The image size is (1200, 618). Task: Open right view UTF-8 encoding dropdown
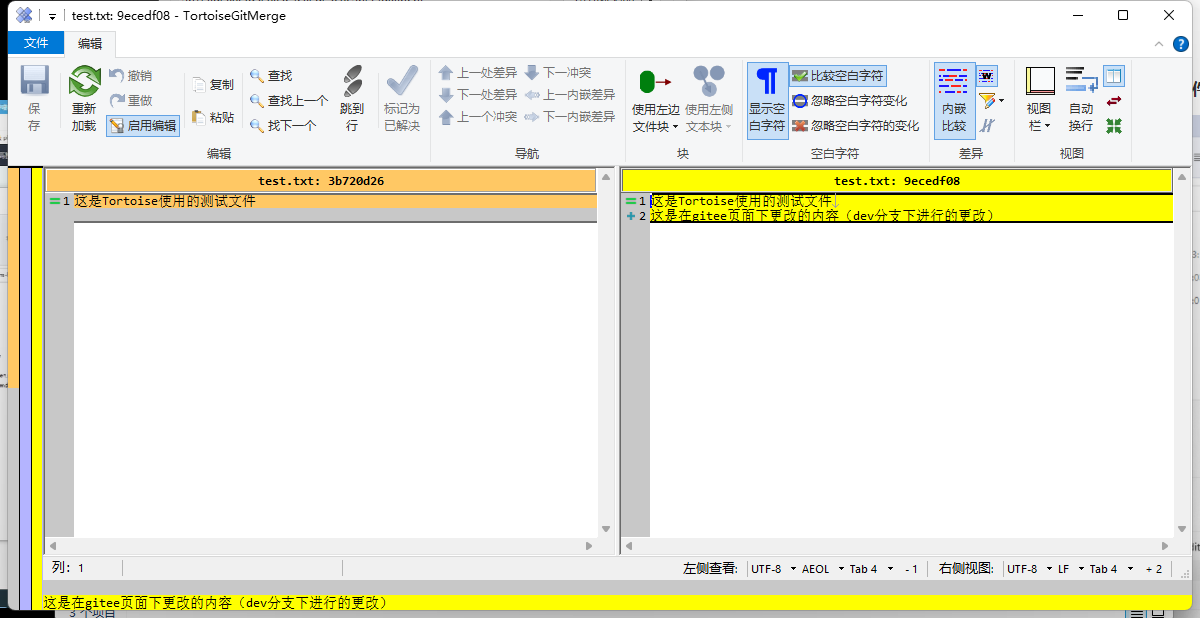click(1028, 569)
